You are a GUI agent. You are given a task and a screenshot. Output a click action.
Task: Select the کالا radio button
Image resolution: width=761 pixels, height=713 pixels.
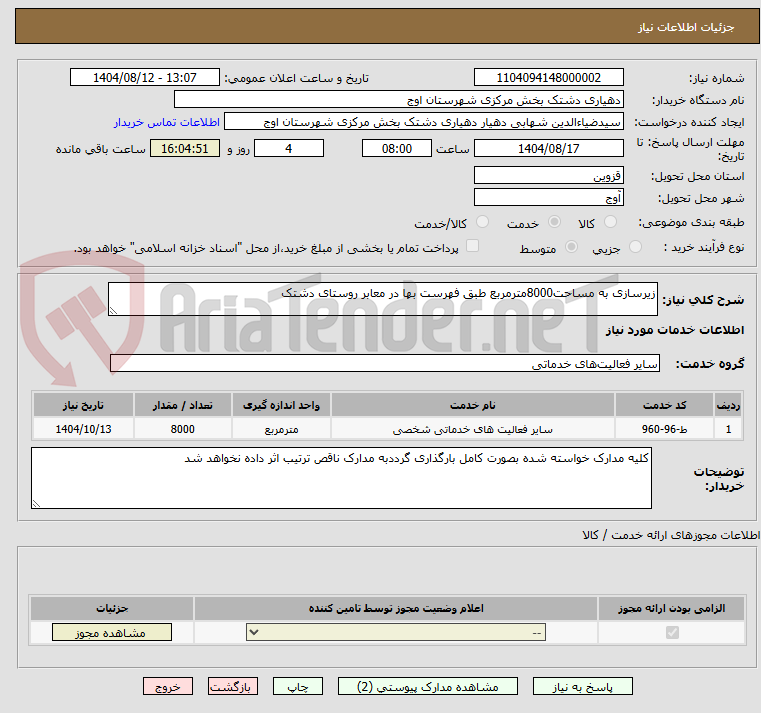pyautogui.click(x=610, y=222)
